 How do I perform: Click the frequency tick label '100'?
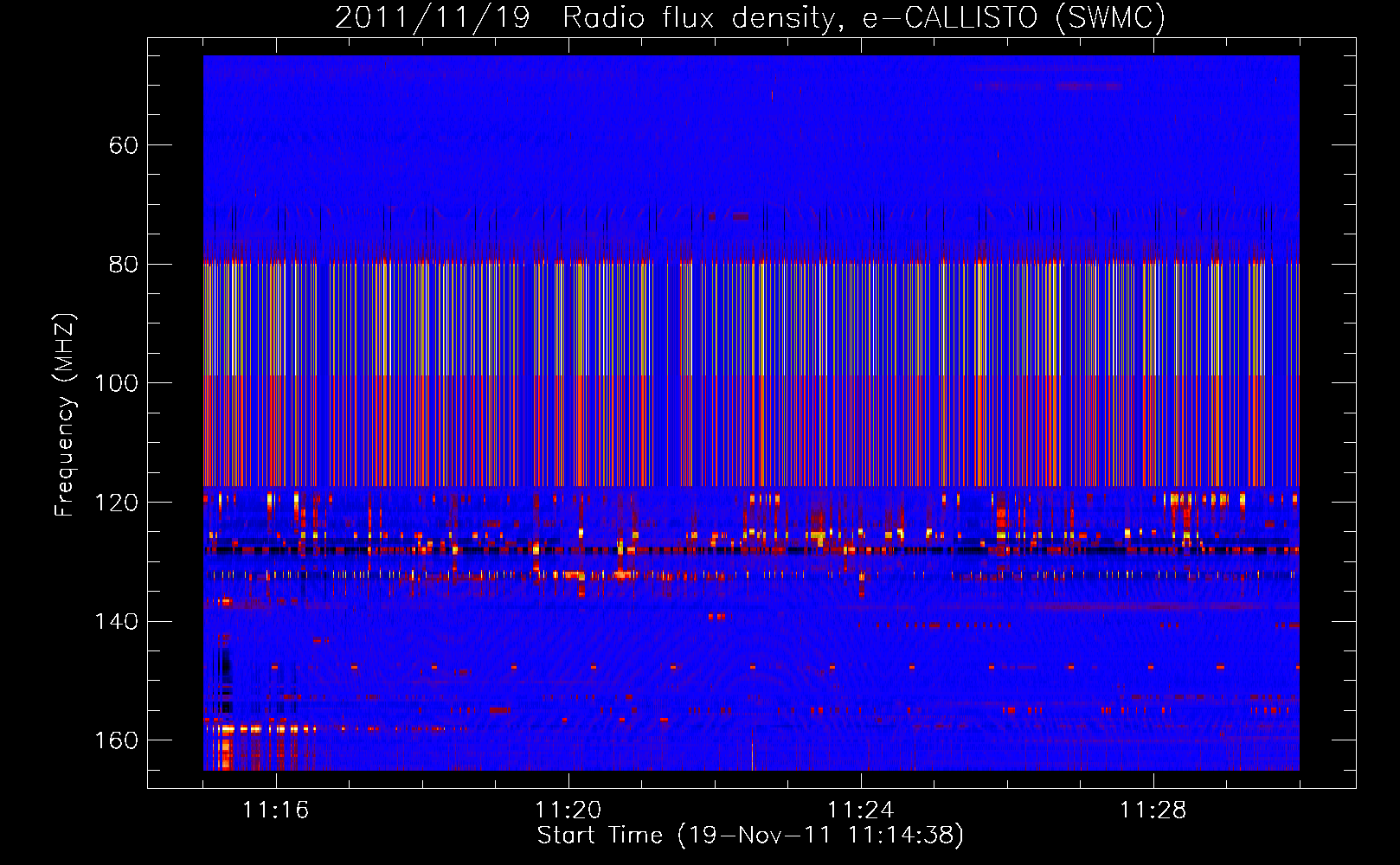click(x=117, y=383)
